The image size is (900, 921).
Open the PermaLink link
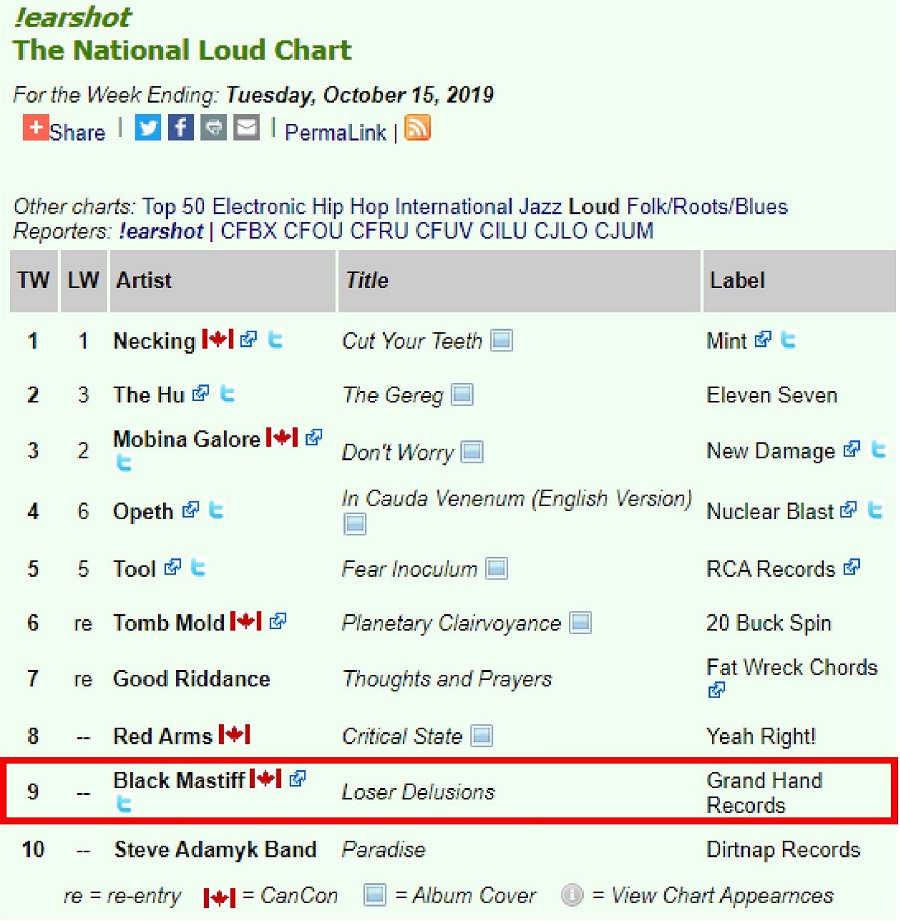(335, 133)
